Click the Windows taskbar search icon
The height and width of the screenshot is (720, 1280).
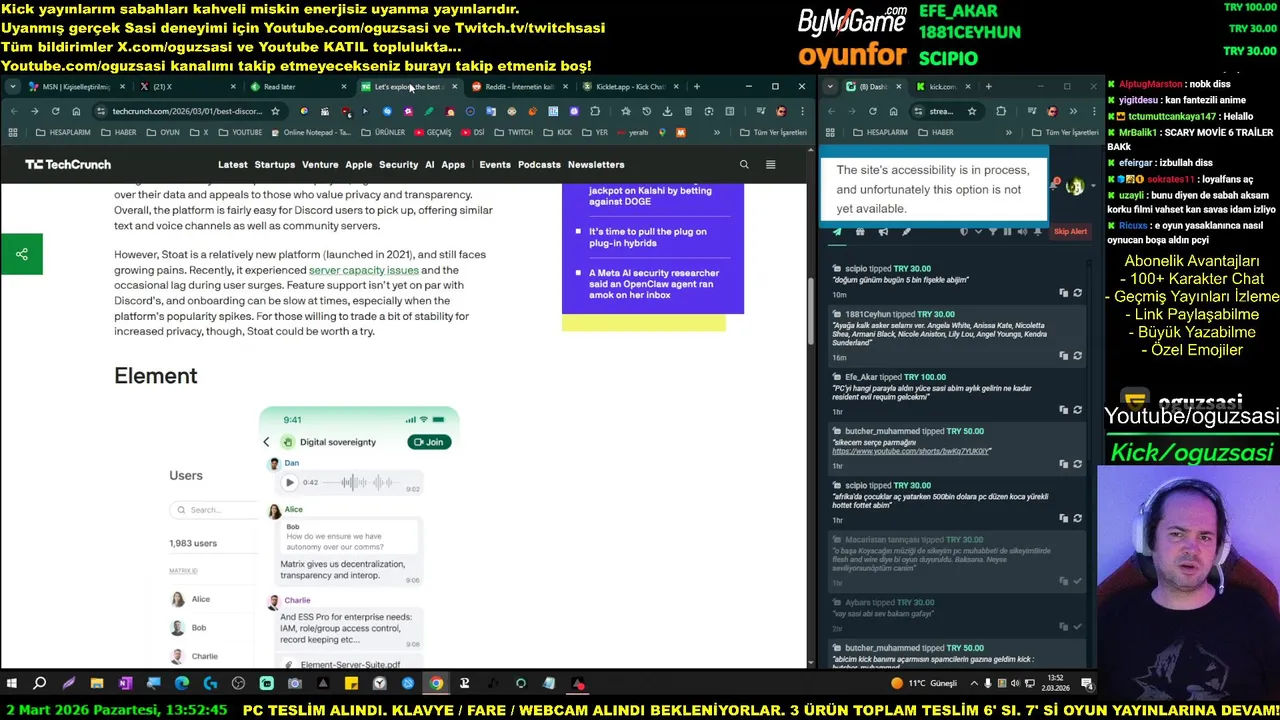click(40, 684)
